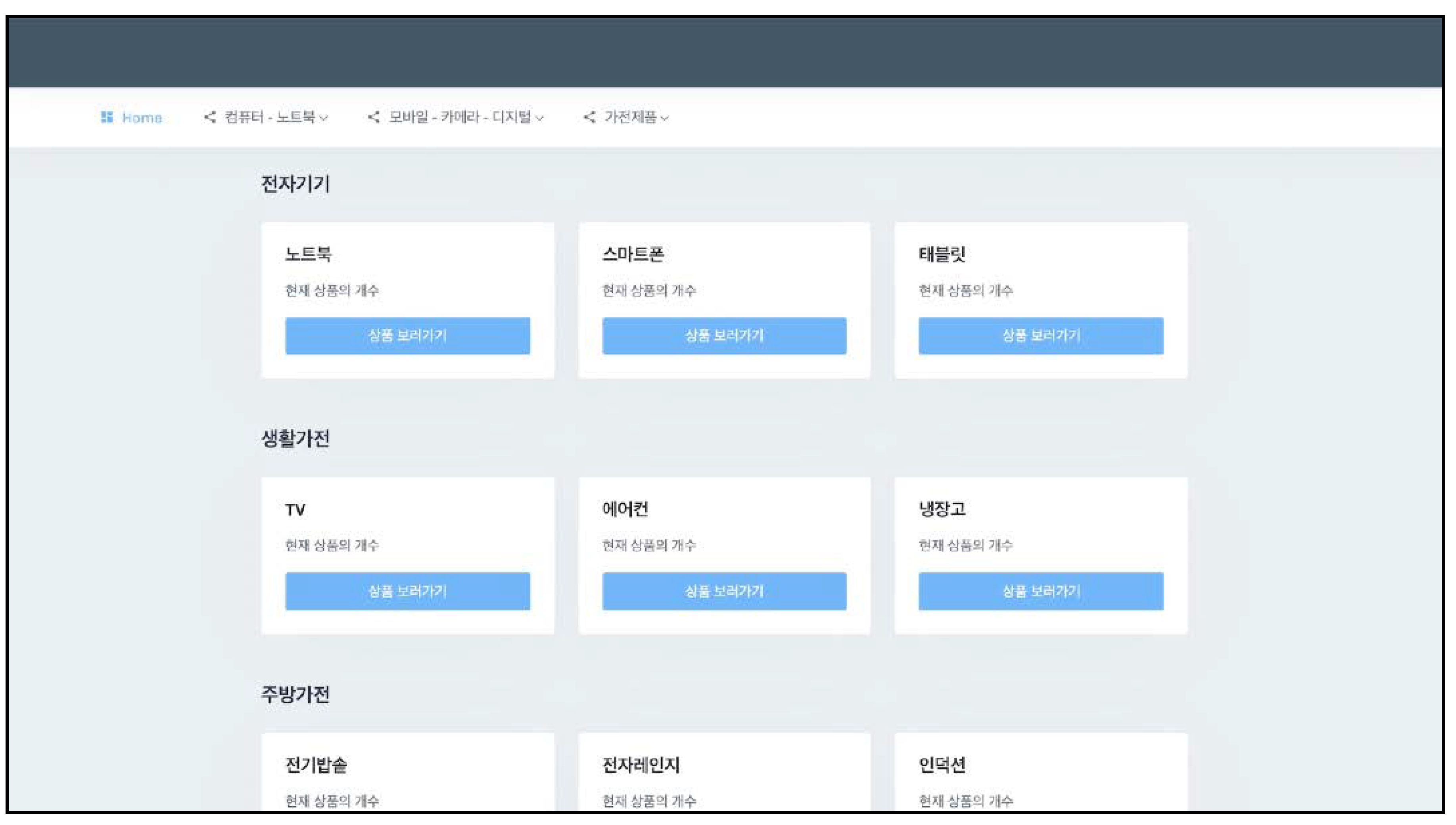Click the 전자레인지 card title
This screenshot has height=825, width=1456.
point(641,765)
